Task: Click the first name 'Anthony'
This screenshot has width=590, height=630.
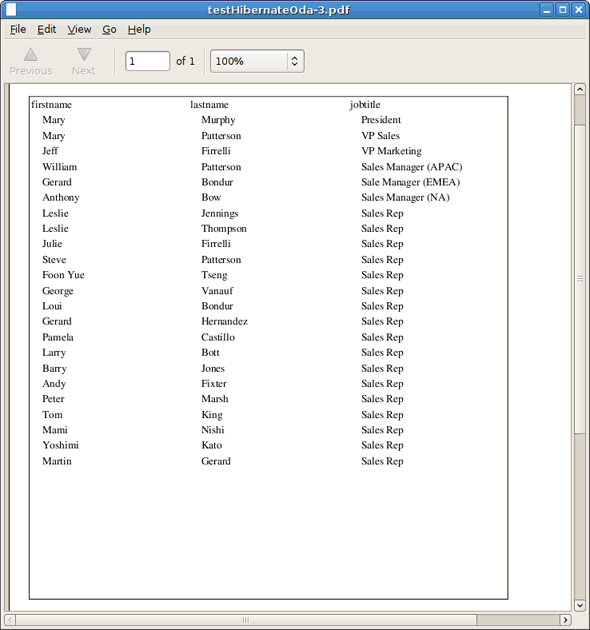Action: click(61, 198)
